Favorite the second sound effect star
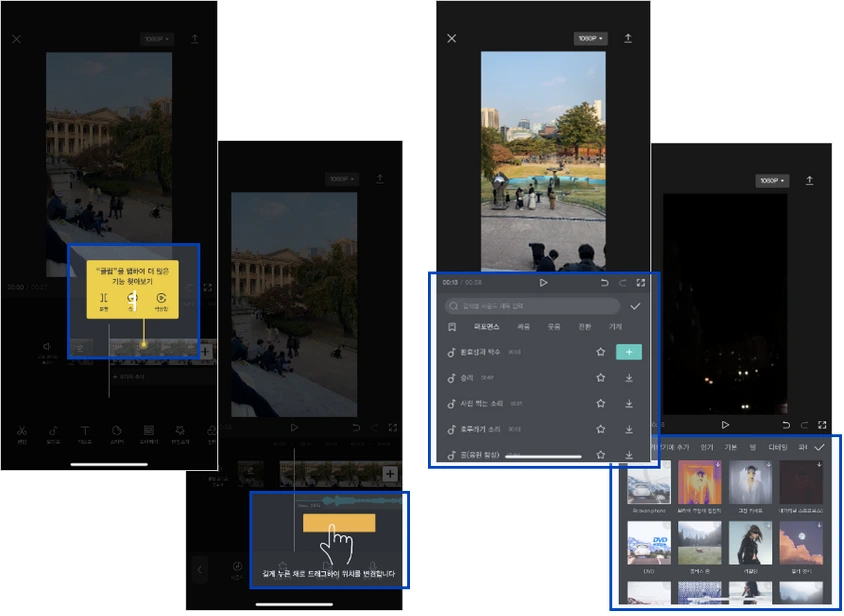 point(601,378)
